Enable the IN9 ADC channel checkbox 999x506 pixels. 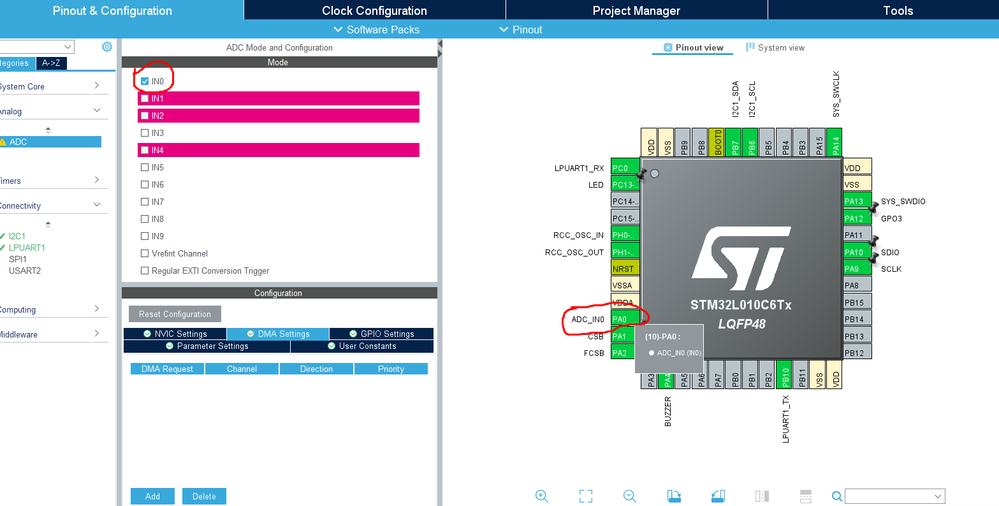coord(145,236)
